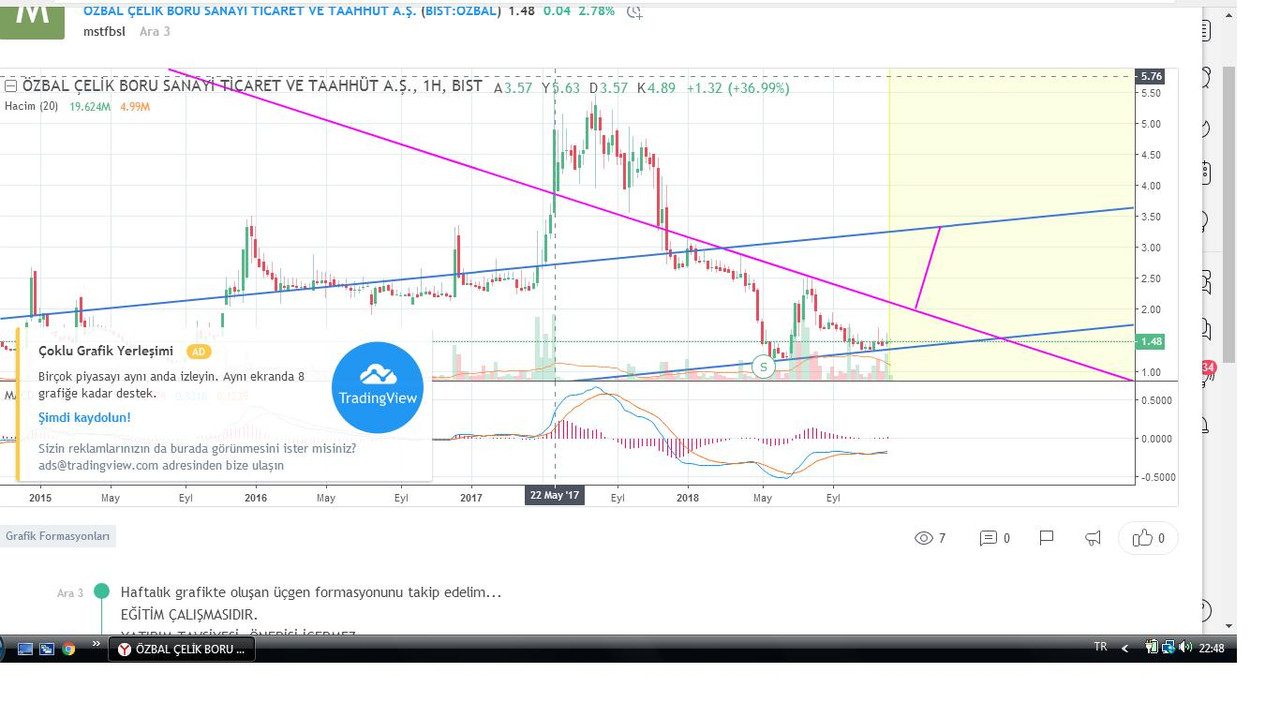Like the idea with thumbs-up button

pyautogui.click(x=1148, y=538)
